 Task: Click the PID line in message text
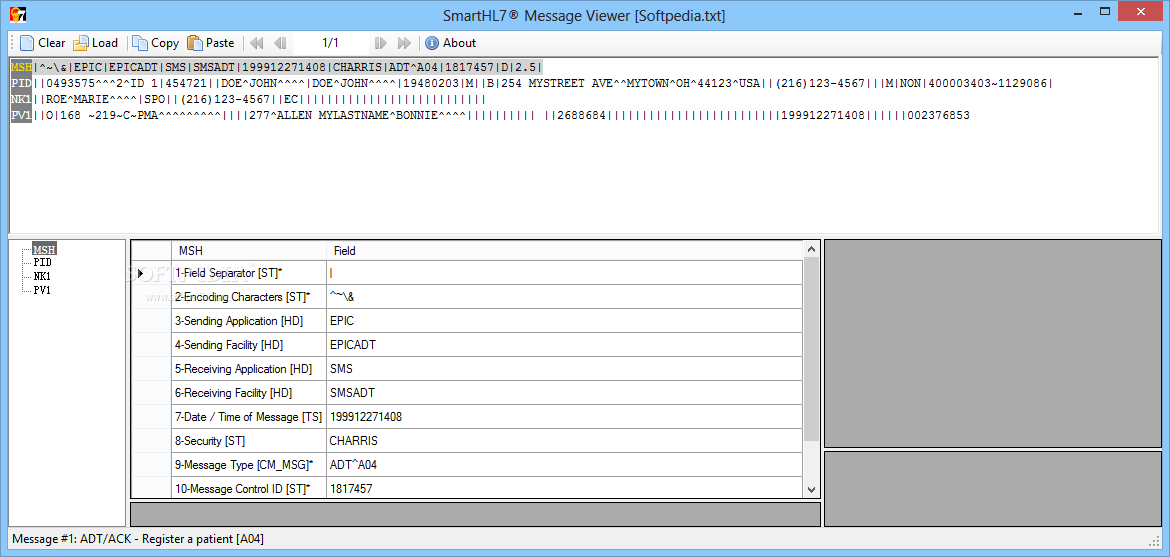click(x=532, y=83)
